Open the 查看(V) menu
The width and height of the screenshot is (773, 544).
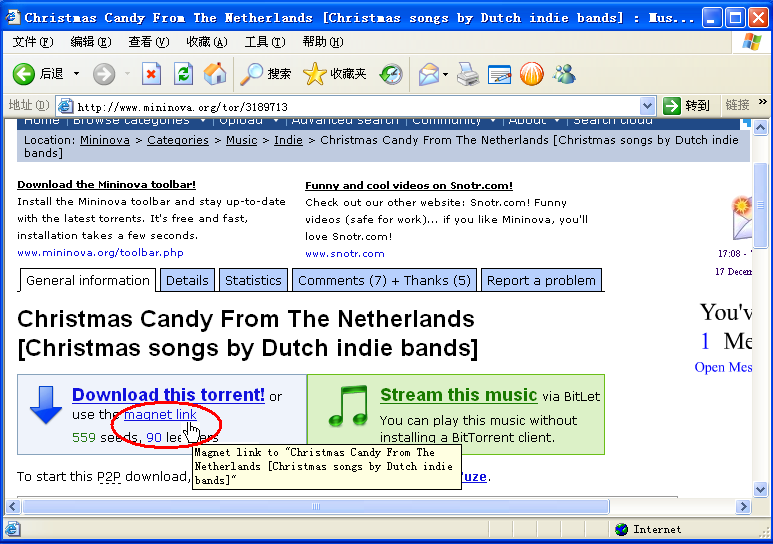point(149,42)
